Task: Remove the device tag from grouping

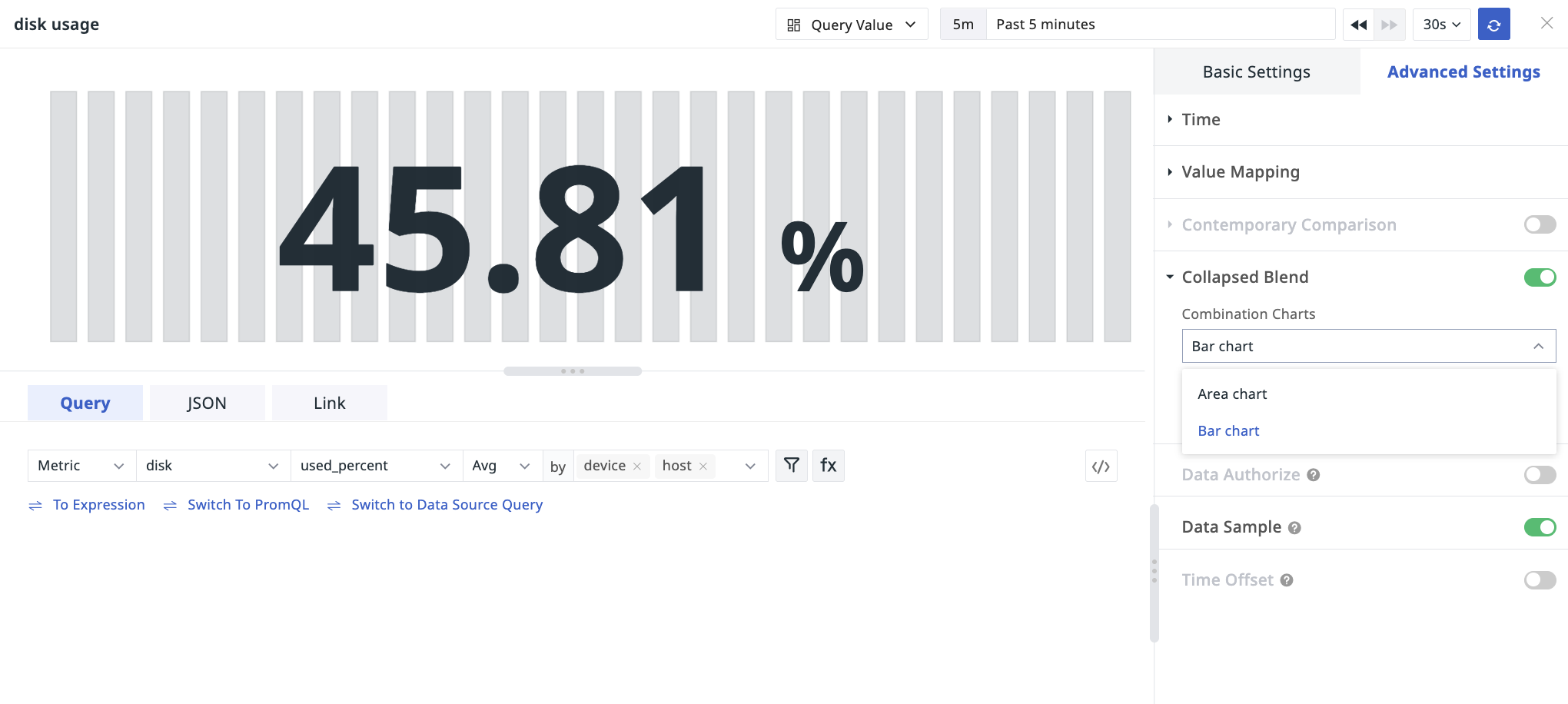Action: pyautogui.click(x=637, y=467)
